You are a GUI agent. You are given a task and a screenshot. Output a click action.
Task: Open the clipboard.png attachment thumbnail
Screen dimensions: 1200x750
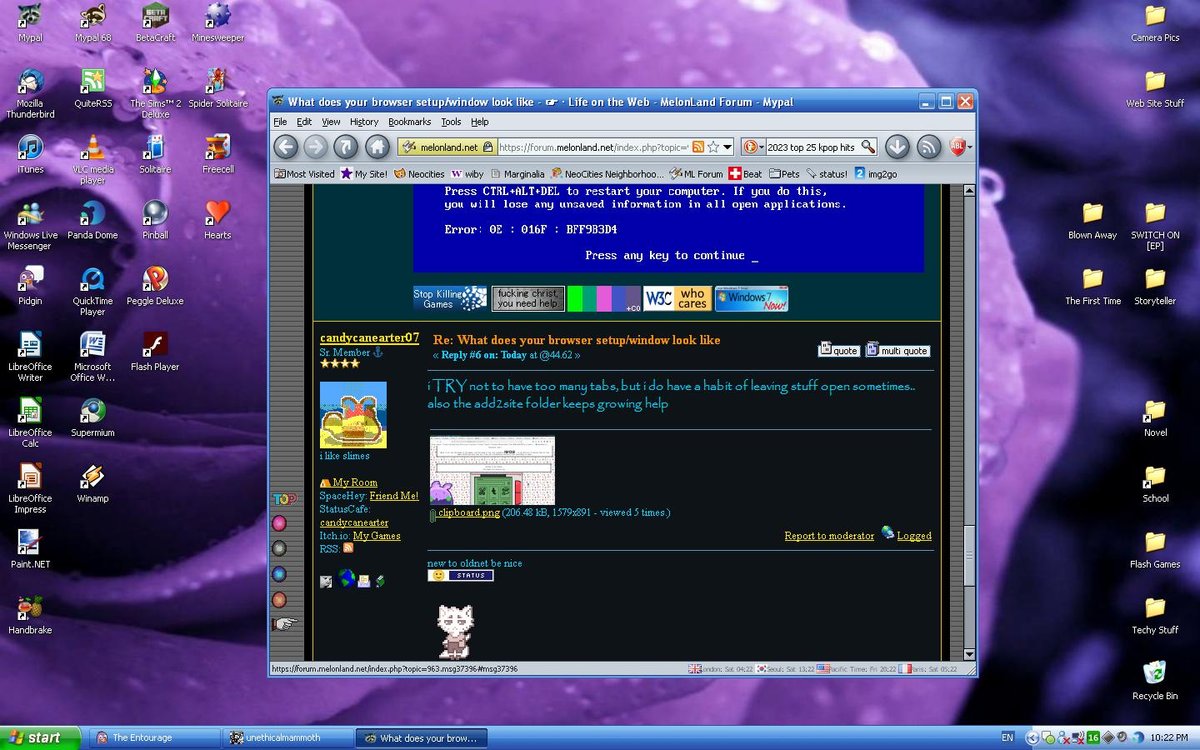click(x=492, y=470)
